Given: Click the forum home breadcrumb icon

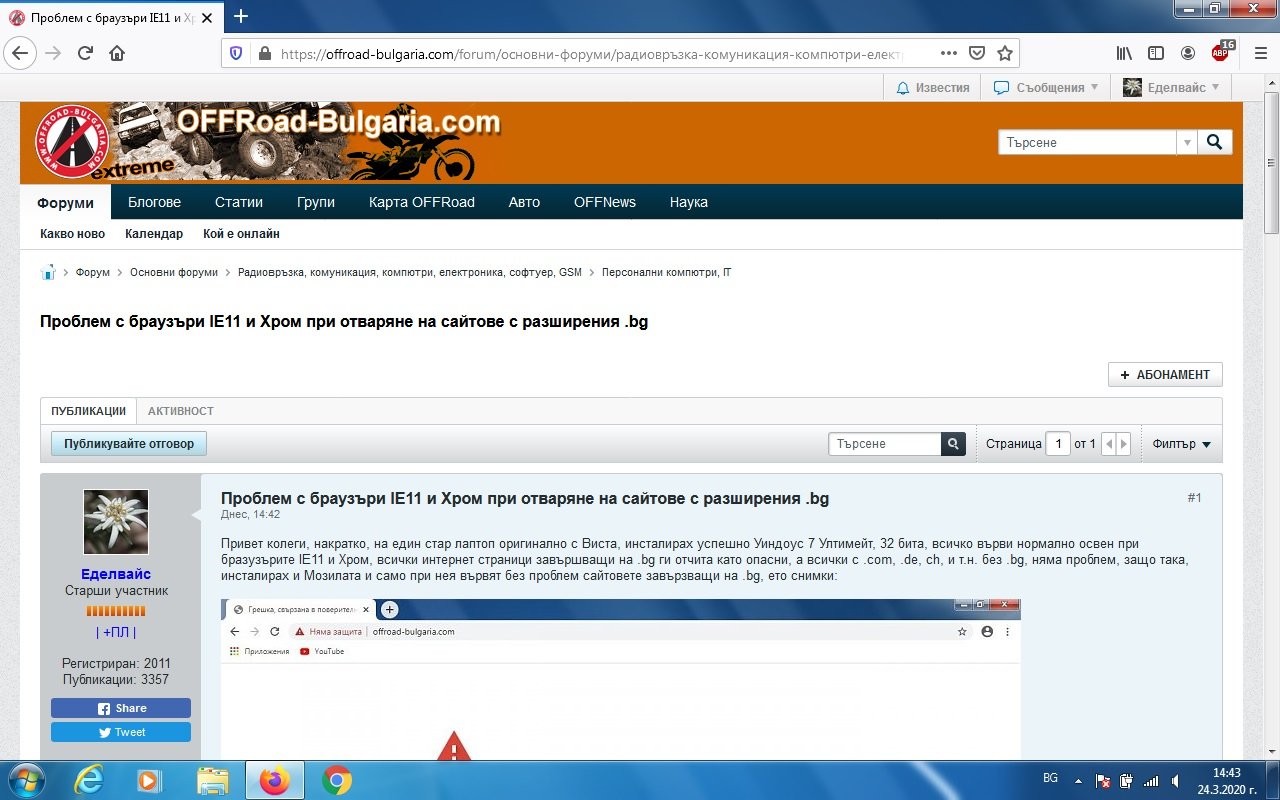Looking at the screenshot, I should point(48,272).
